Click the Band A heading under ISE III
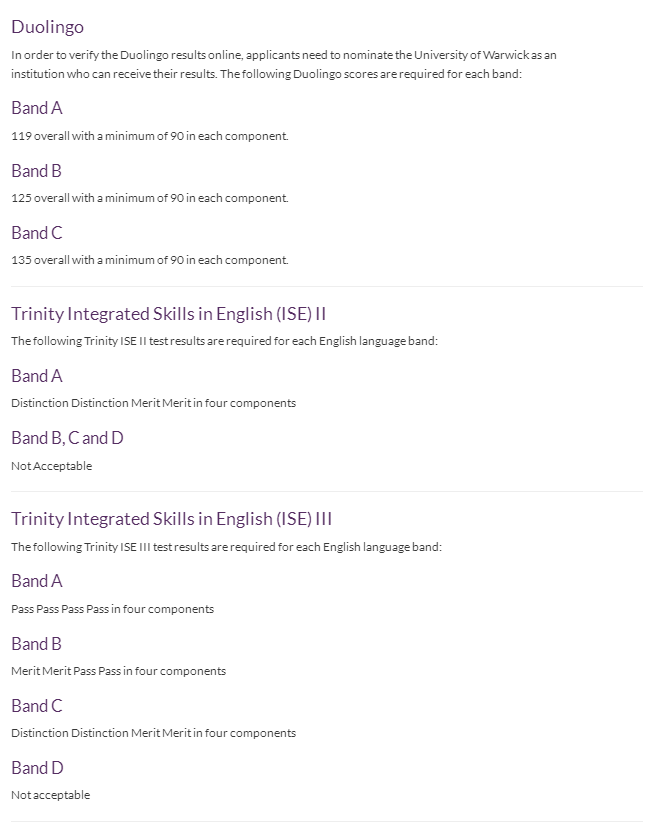The image size is (663, 824). (37, 581)
